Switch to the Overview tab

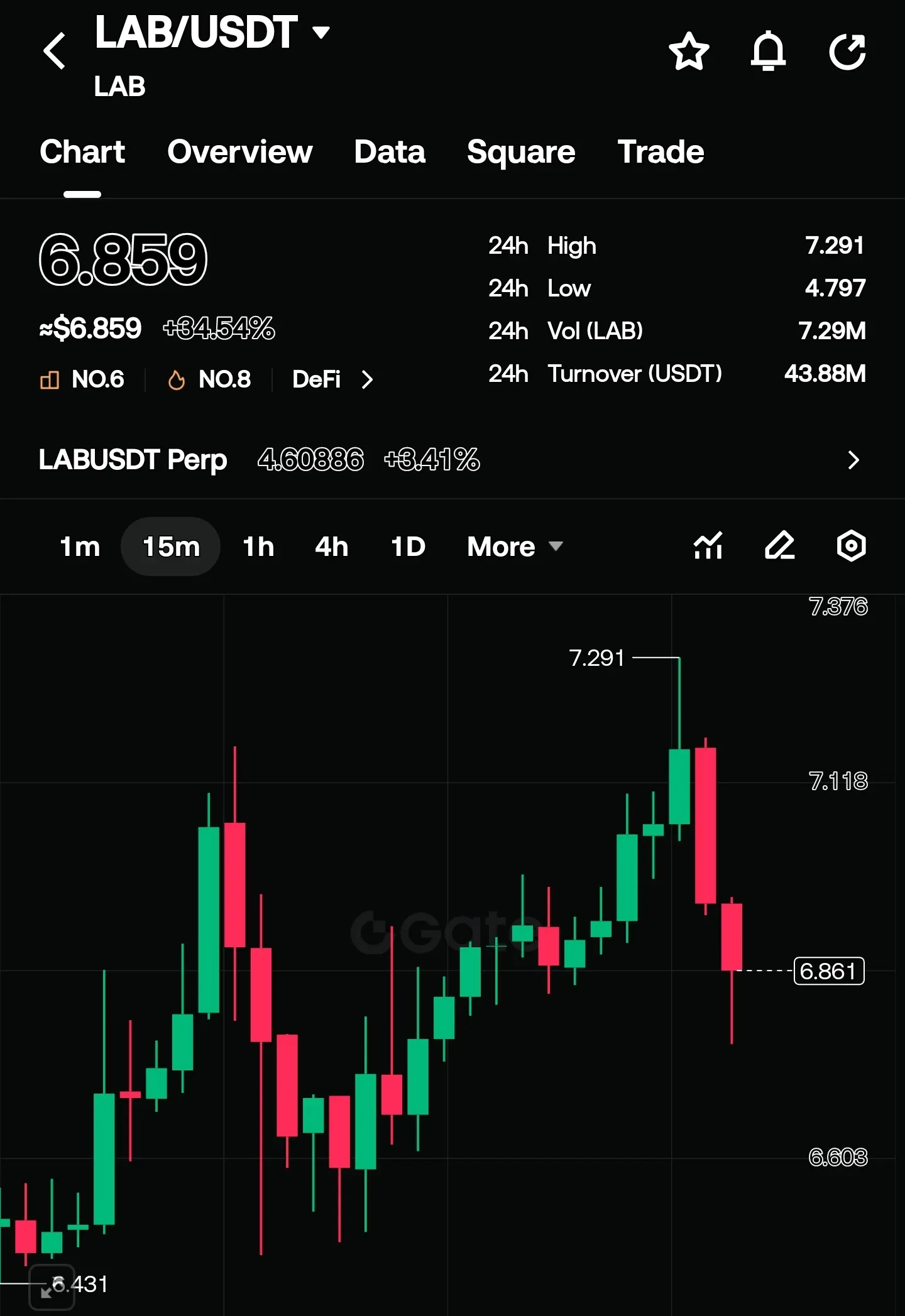tap(240, 151)
